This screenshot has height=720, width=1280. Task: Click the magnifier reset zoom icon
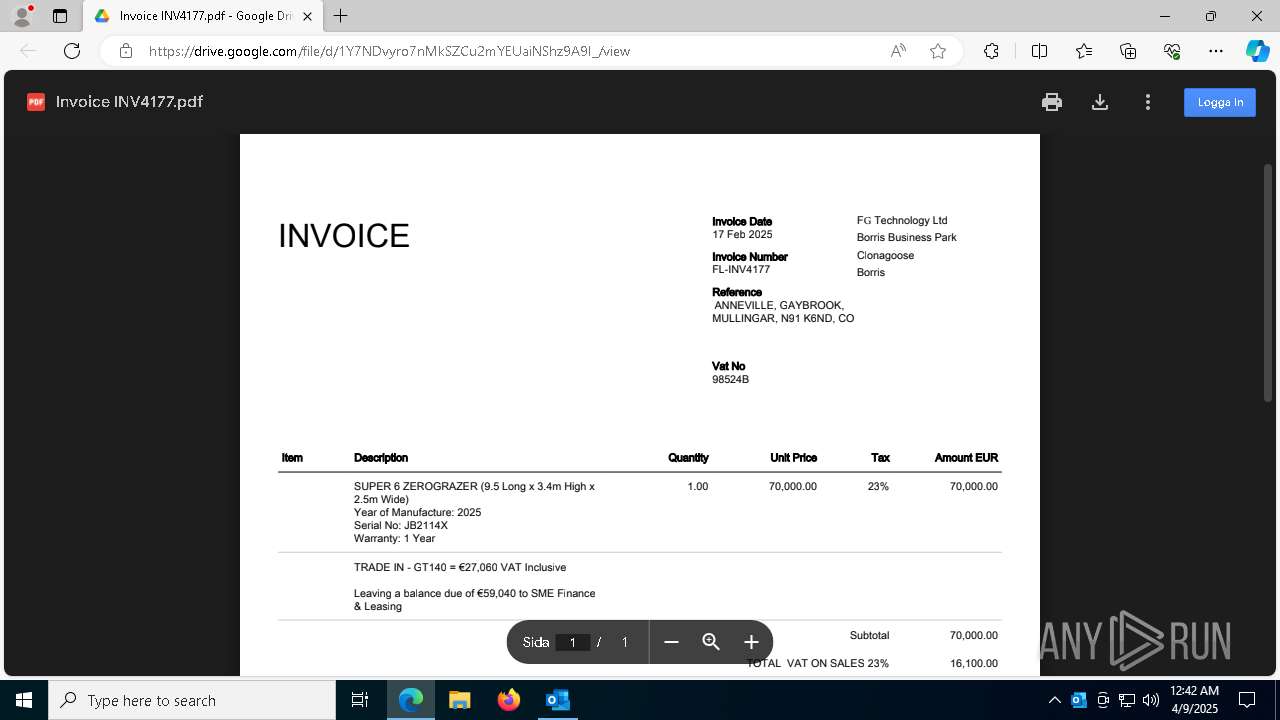click(x=711, y=642)
